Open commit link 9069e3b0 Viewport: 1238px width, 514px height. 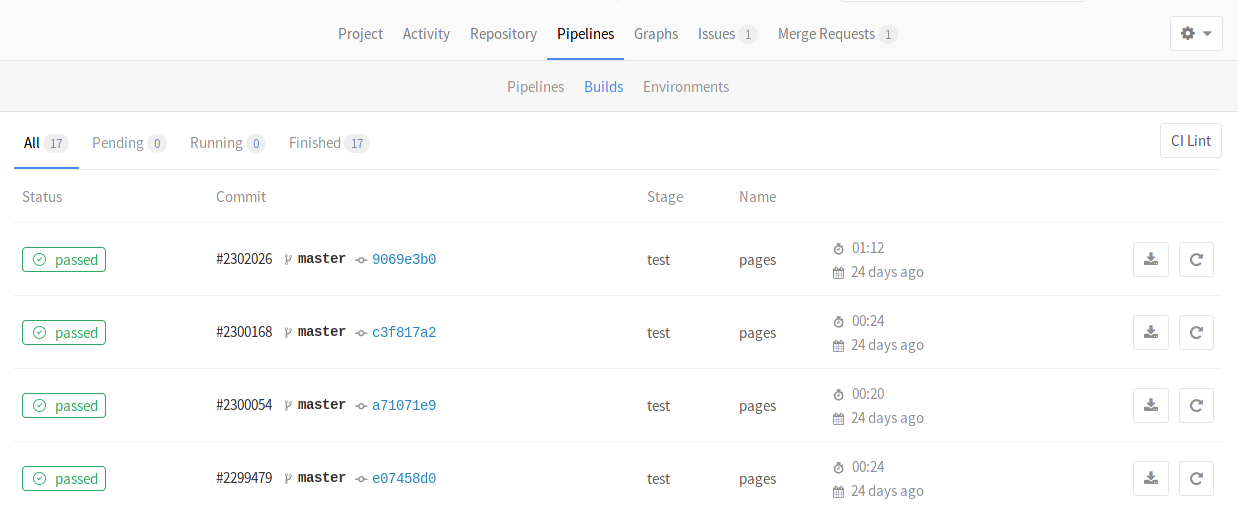click(404, 260)
